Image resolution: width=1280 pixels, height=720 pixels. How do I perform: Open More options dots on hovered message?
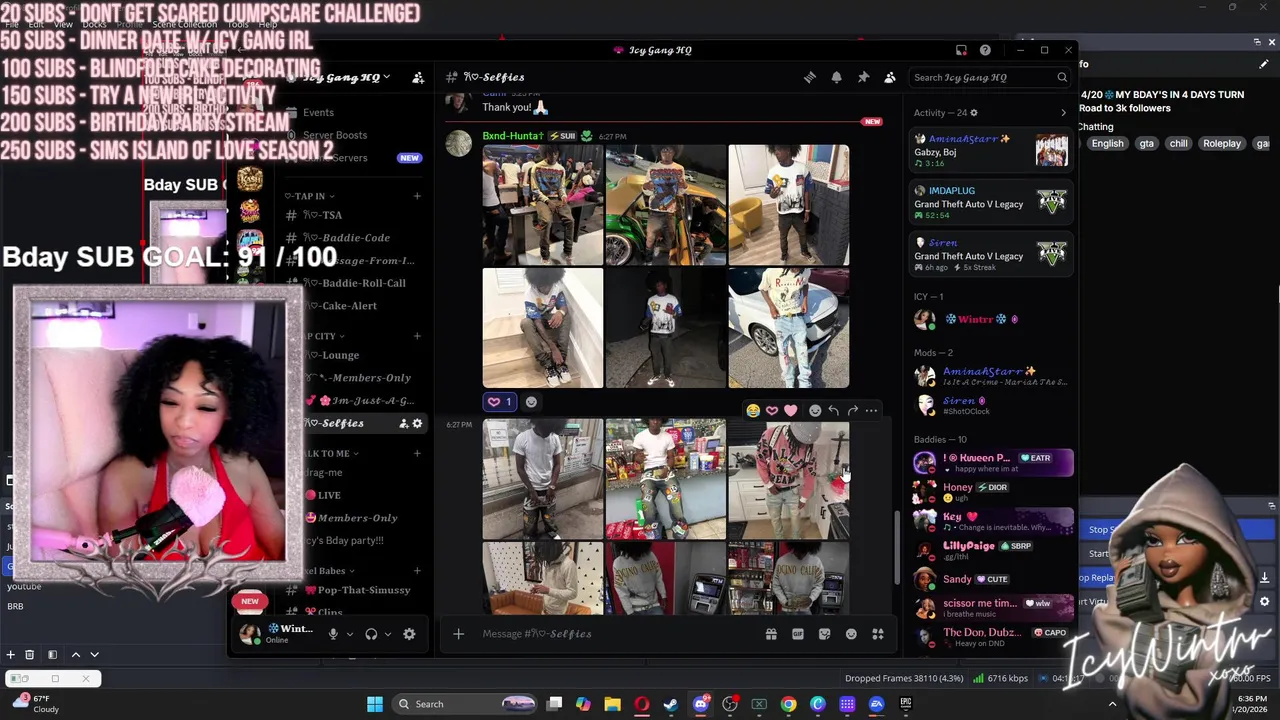point(871,411)
